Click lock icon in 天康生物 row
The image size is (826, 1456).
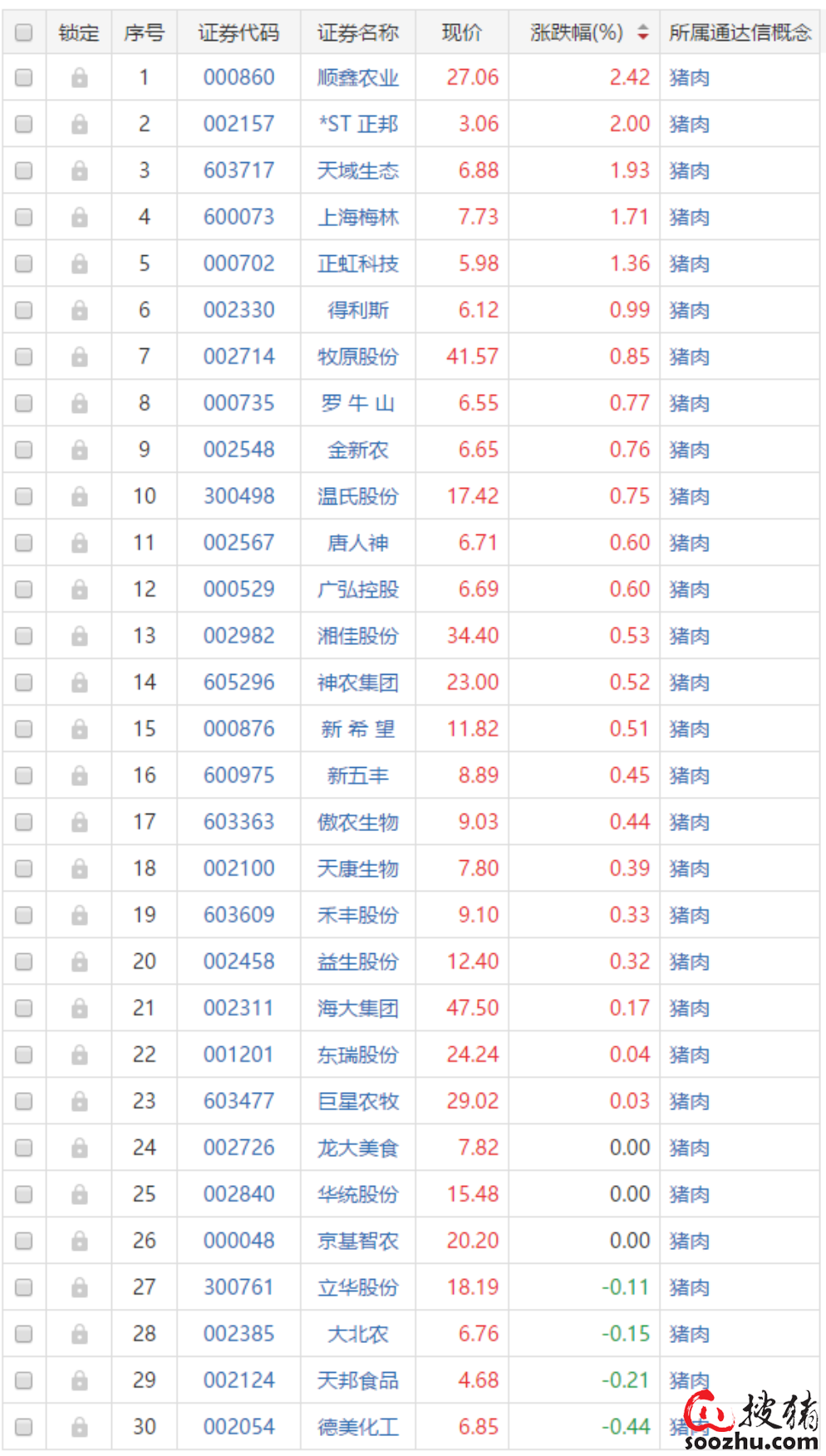click(79, 869)
